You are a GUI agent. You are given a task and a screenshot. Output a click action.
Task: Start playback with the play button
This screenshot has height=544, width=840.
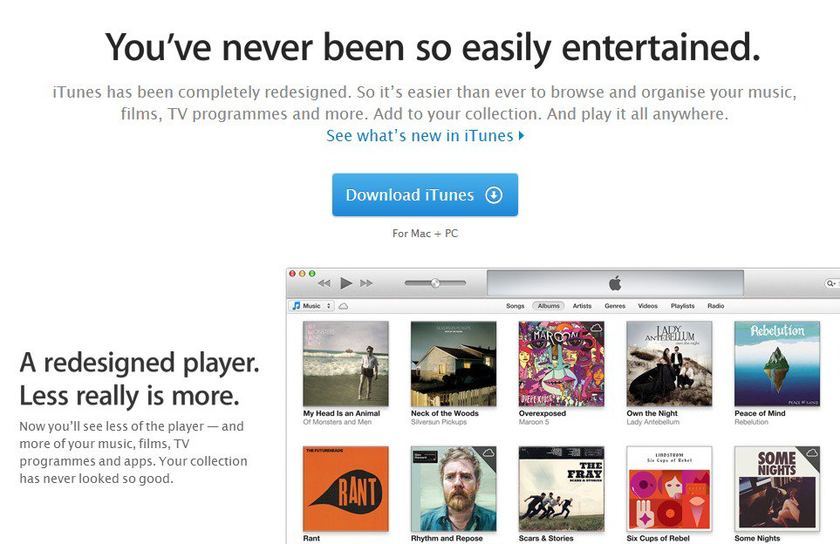click(346, 283)
